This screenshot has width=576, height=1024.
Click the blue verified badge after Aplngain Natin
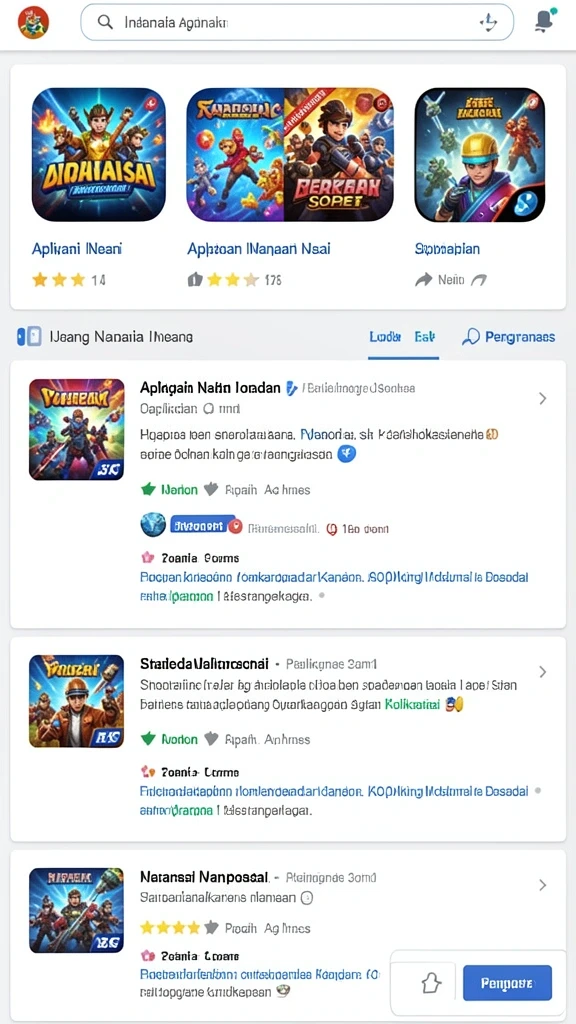click(x=291, y=388)
